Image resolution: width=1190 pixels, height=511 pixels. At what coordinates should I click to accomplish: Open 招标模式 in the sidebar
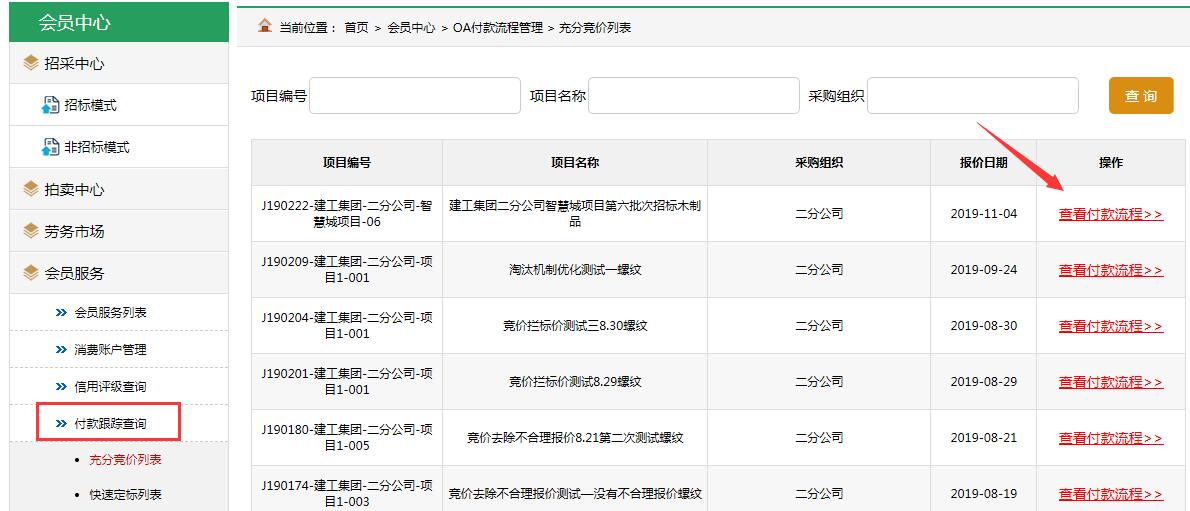(118, 105)
